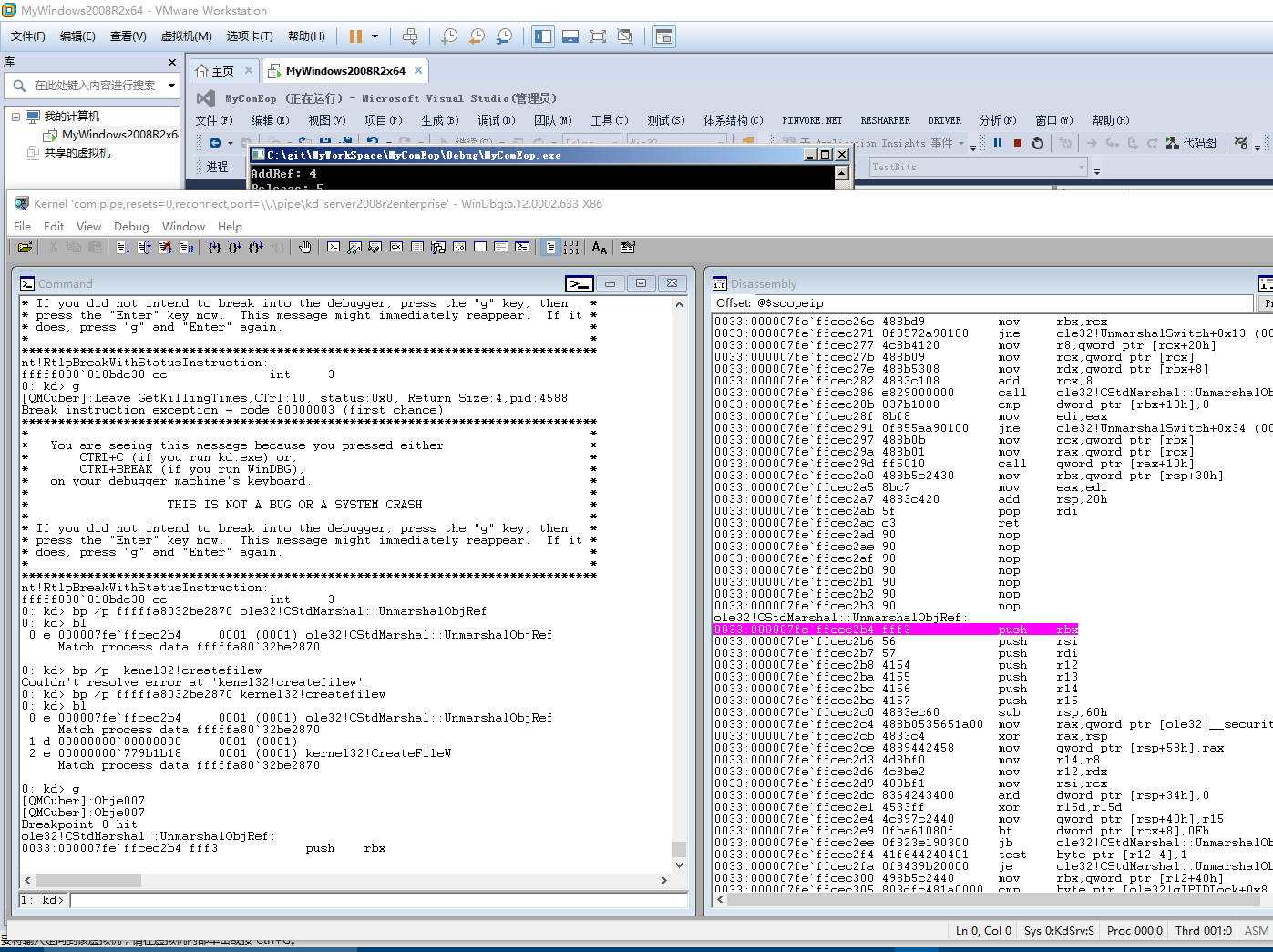Open VMware power options dropdown arrow
The image size is (1273, 952).
point(375,36)
